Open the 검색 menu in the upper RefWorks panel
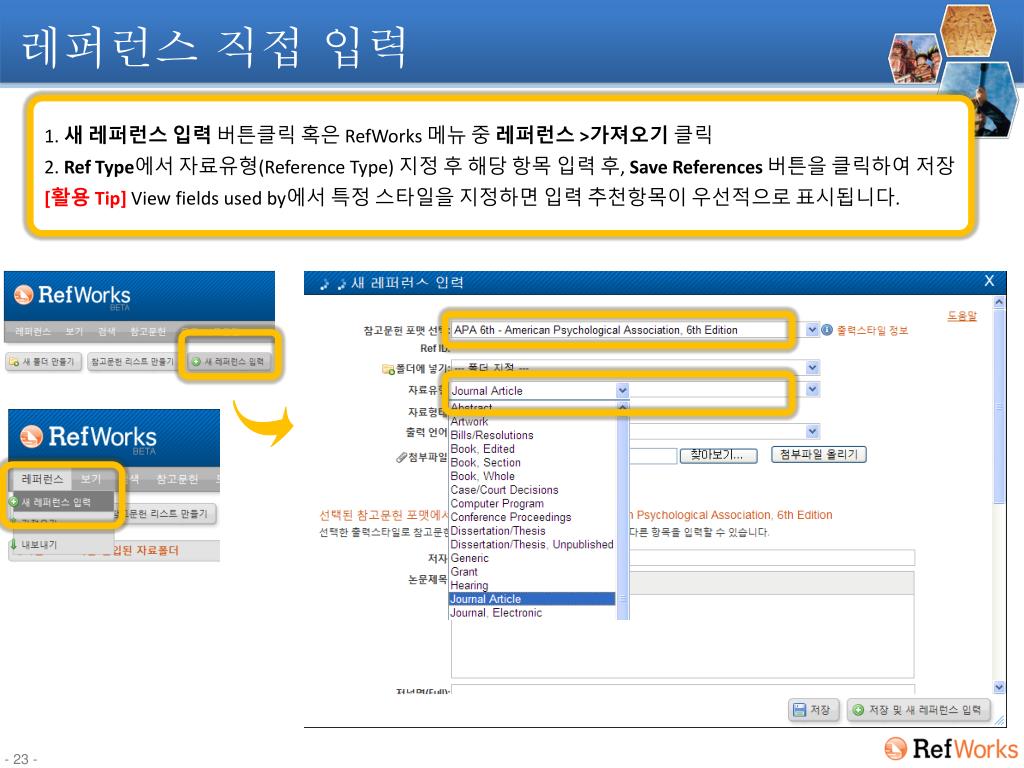This screenshot has width=1024, height=768. pyautogui.click(x=106, y=332)
